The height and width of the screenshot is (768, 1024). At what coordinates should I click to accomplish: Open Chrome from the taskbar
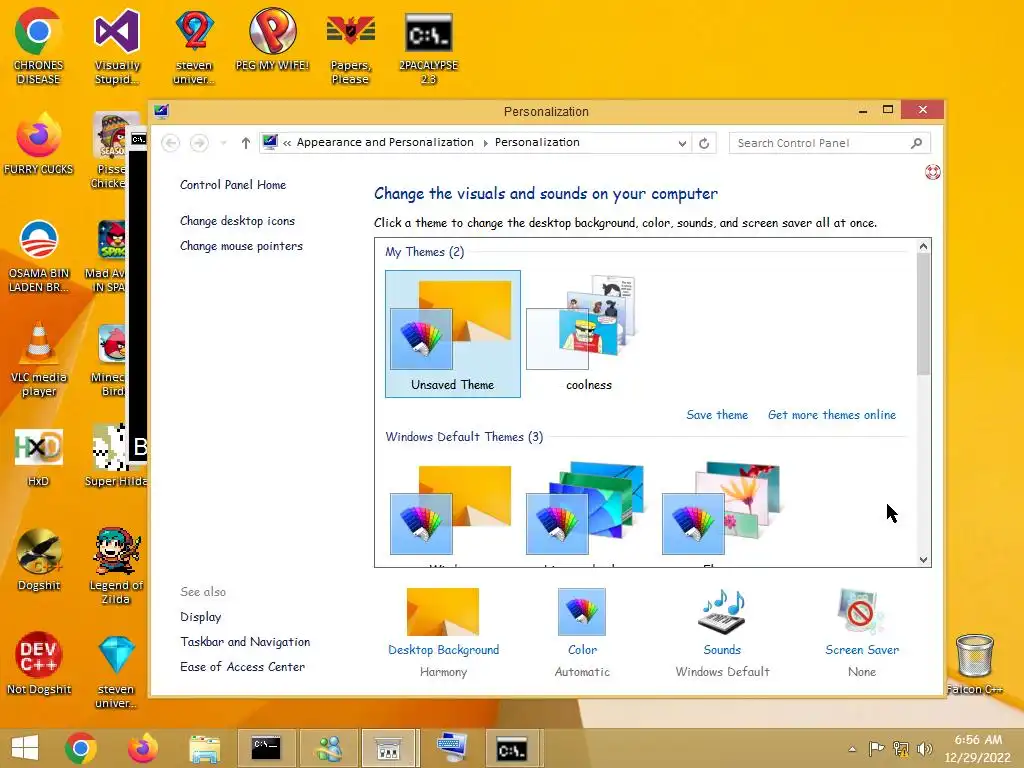pyautogui.click(x=80, y=748)
